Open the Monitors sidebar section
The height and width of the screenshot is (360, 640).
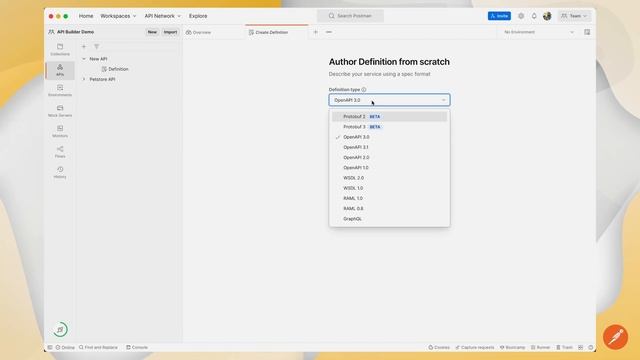coord(60,131)
